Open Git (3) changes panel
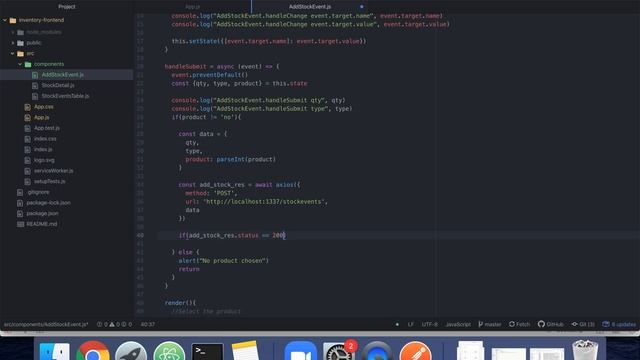This screenshot has width=640, height=360. 583,324
